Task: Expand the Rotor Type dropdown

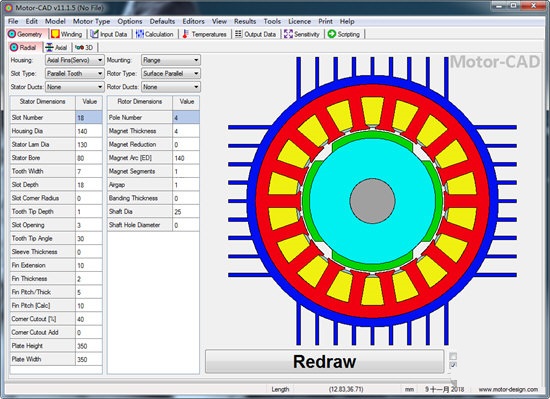Action: coord(171,74)
